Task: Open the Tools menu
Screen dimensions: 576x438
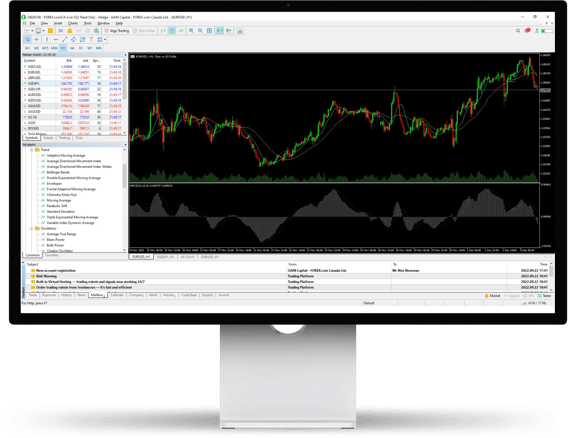Action: pos(87,23)
